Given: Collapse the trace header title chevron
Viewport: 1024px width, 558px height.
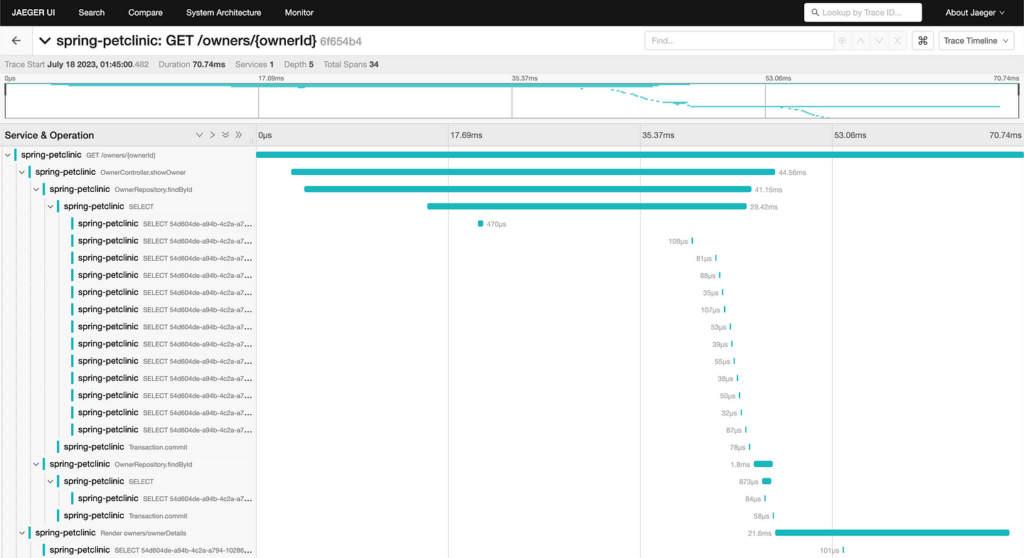Looking at the screenshot, I should click(44, 41).
